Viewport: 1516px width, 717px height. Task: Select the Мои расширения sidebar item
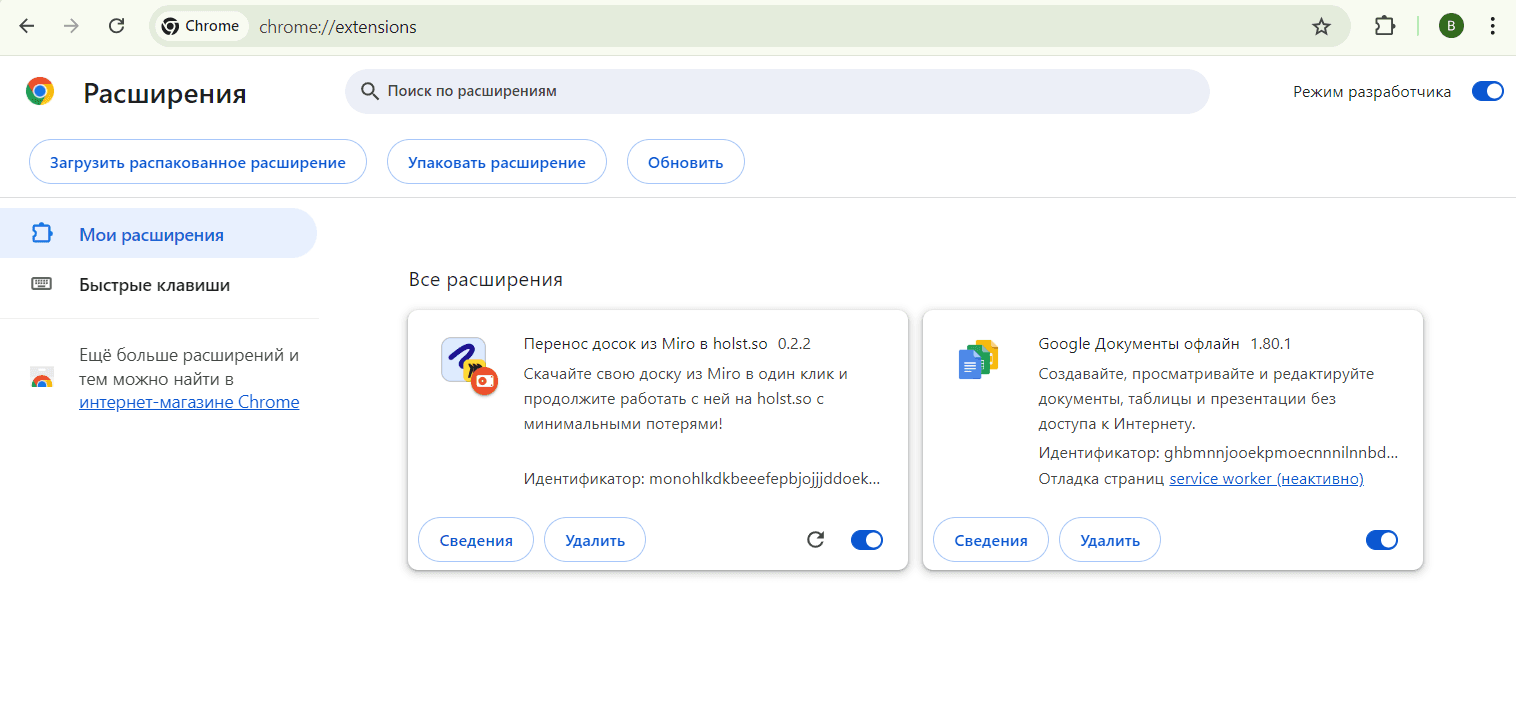click(x=152, y=235)
